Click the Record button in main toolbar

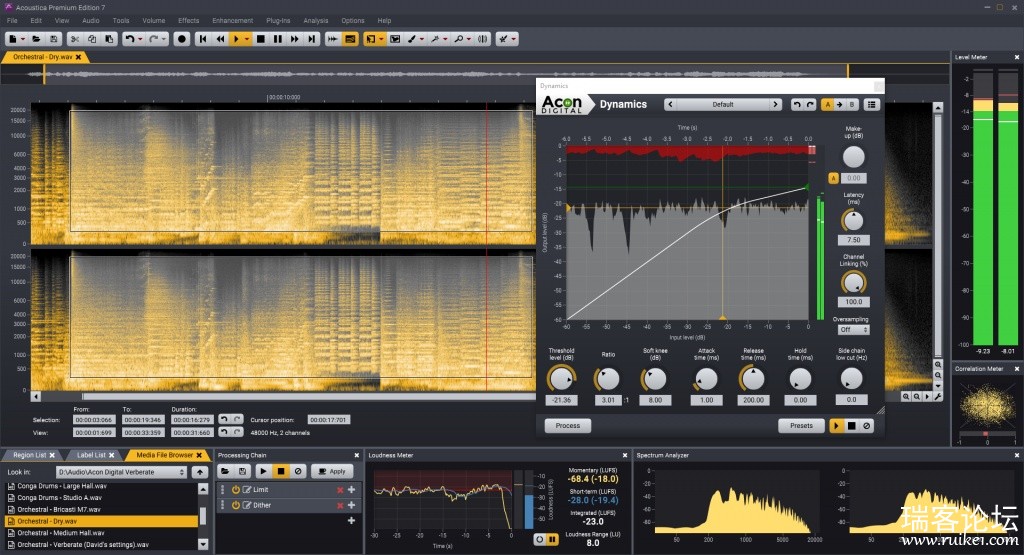[182, 39]
